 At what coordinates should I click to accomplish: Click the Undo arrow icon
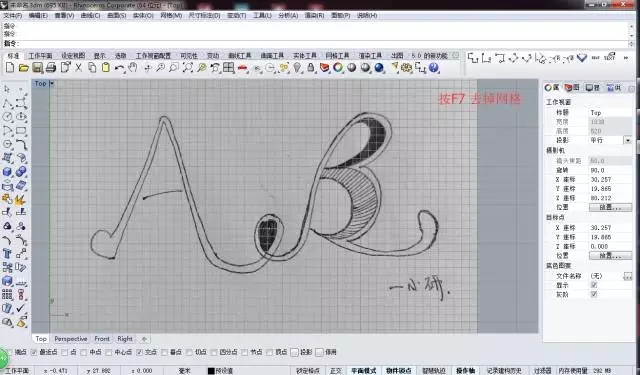(119, 68)
